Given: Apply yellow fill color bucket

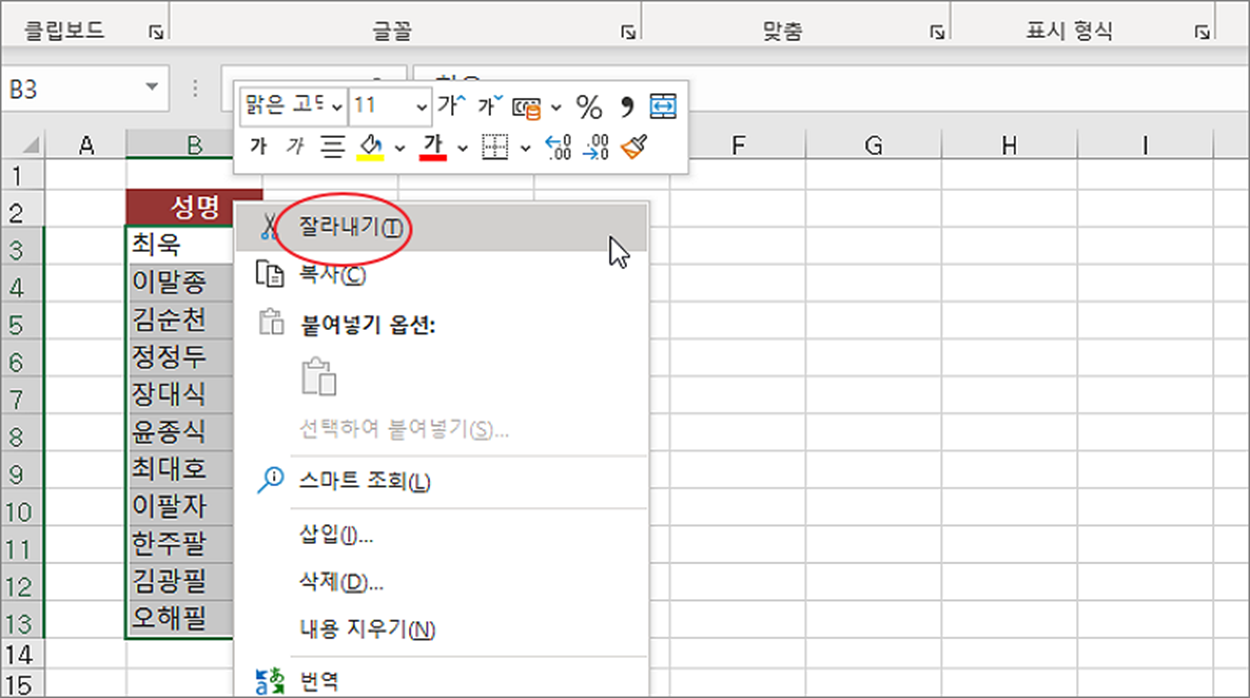Looking at the screenshot, I should pyautogui.click(x=370, y=148).
